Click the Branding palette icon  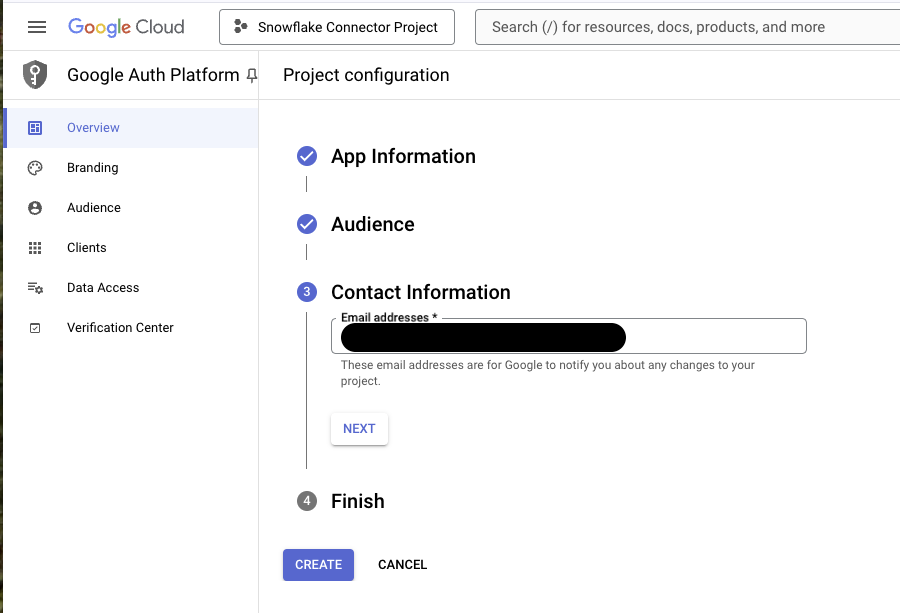(35, 168)
